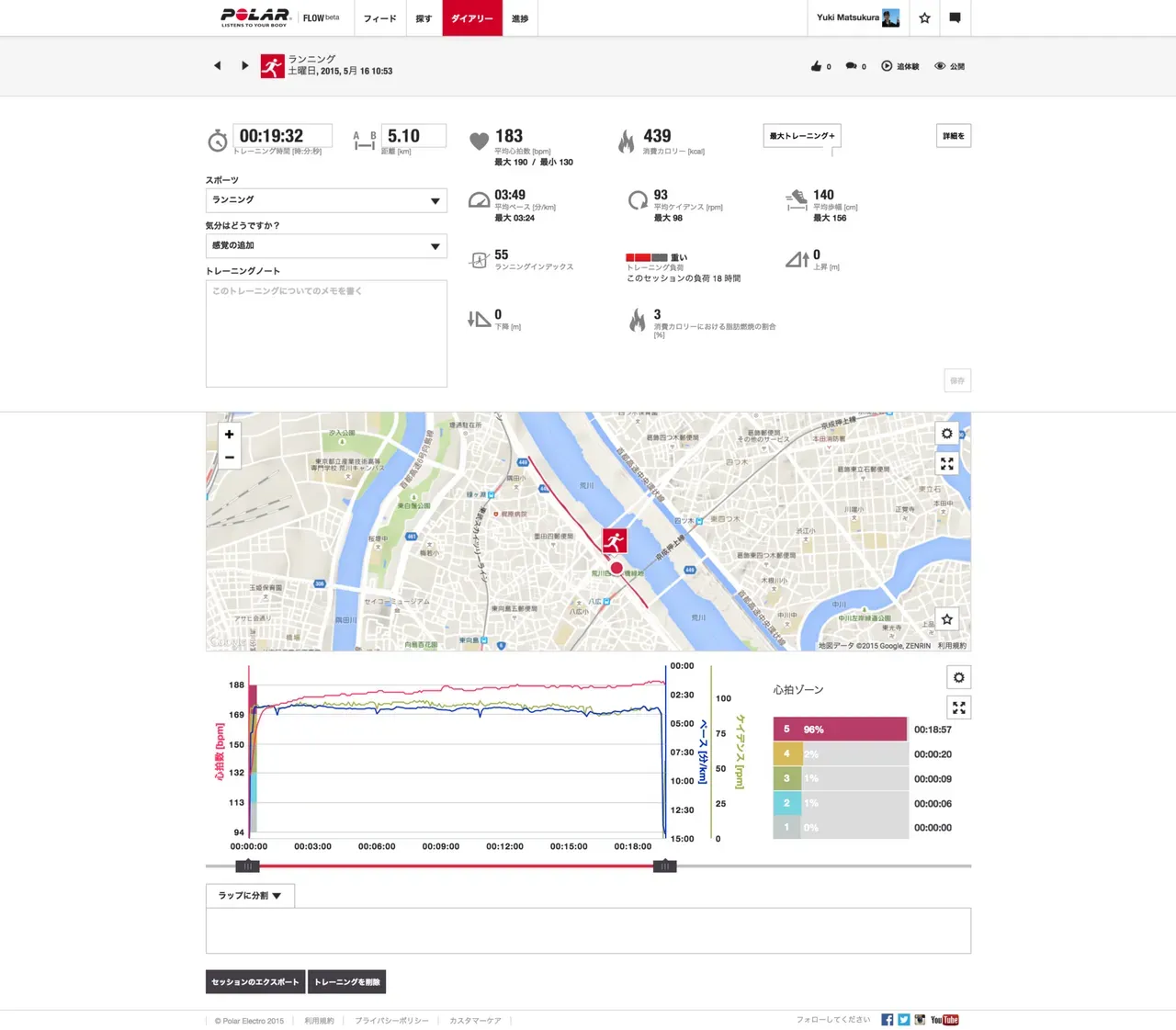The height and width of the screenshot is (1030, 1176).
Task: Click inside the training notes text area
Action: pyautogui.click(x=325, y=331)
